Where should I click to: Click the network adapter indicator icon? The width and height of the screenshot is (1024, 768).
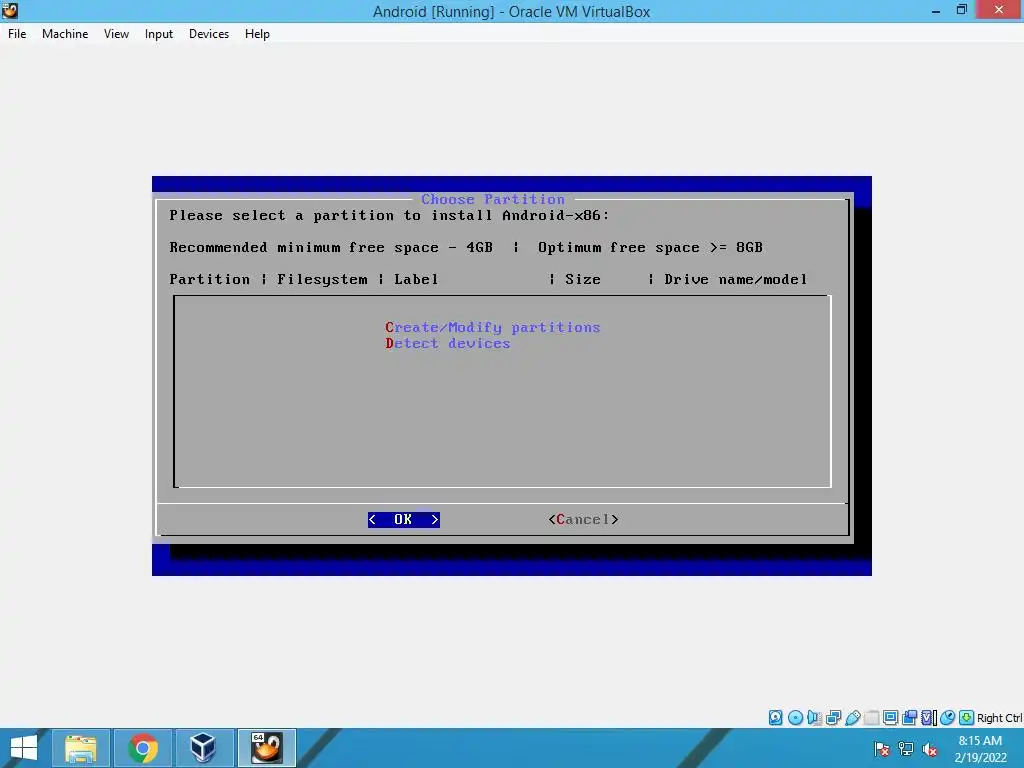pos(833,718)
